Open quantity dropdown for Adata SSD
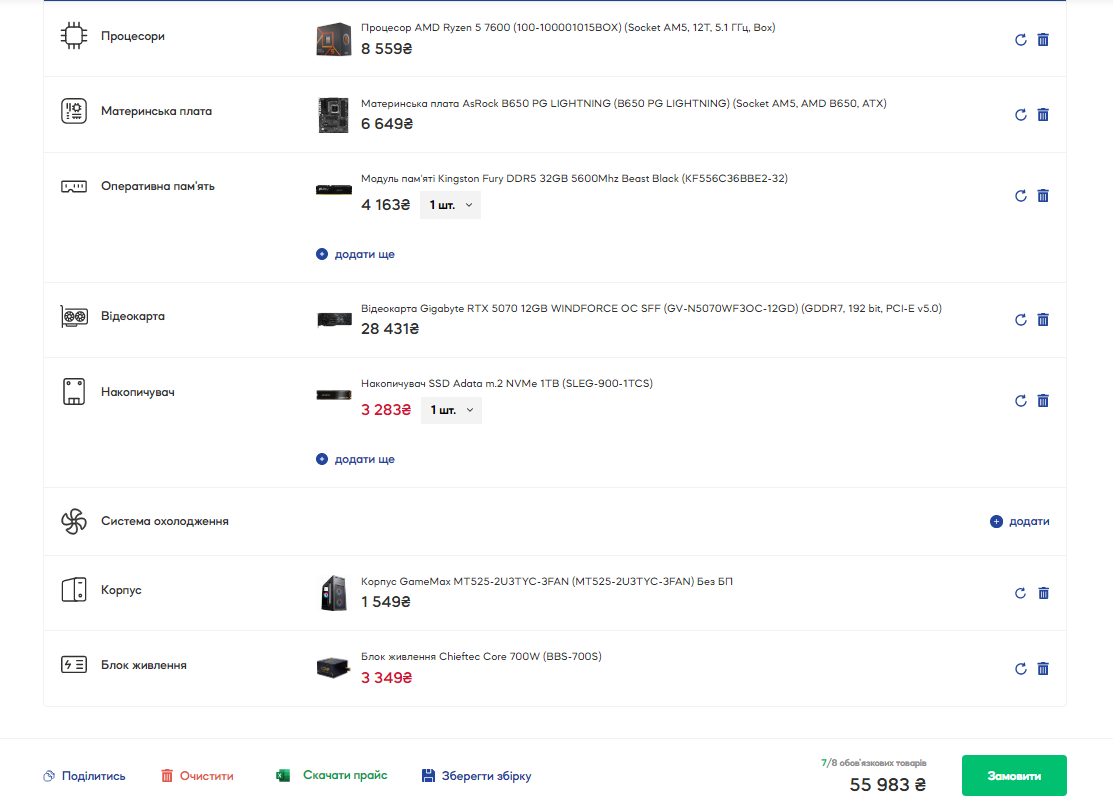Viewport: 1113px width, 808px height. pos(451,410)
